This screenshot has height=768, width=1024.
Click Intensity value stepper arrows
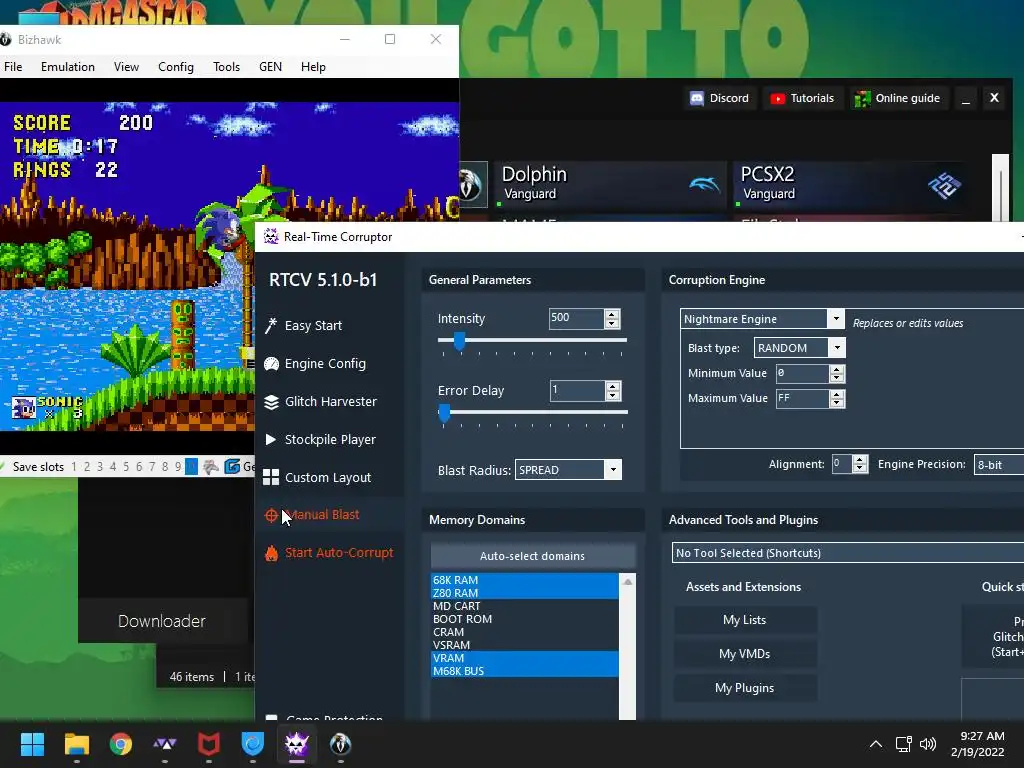click(612, 319)
